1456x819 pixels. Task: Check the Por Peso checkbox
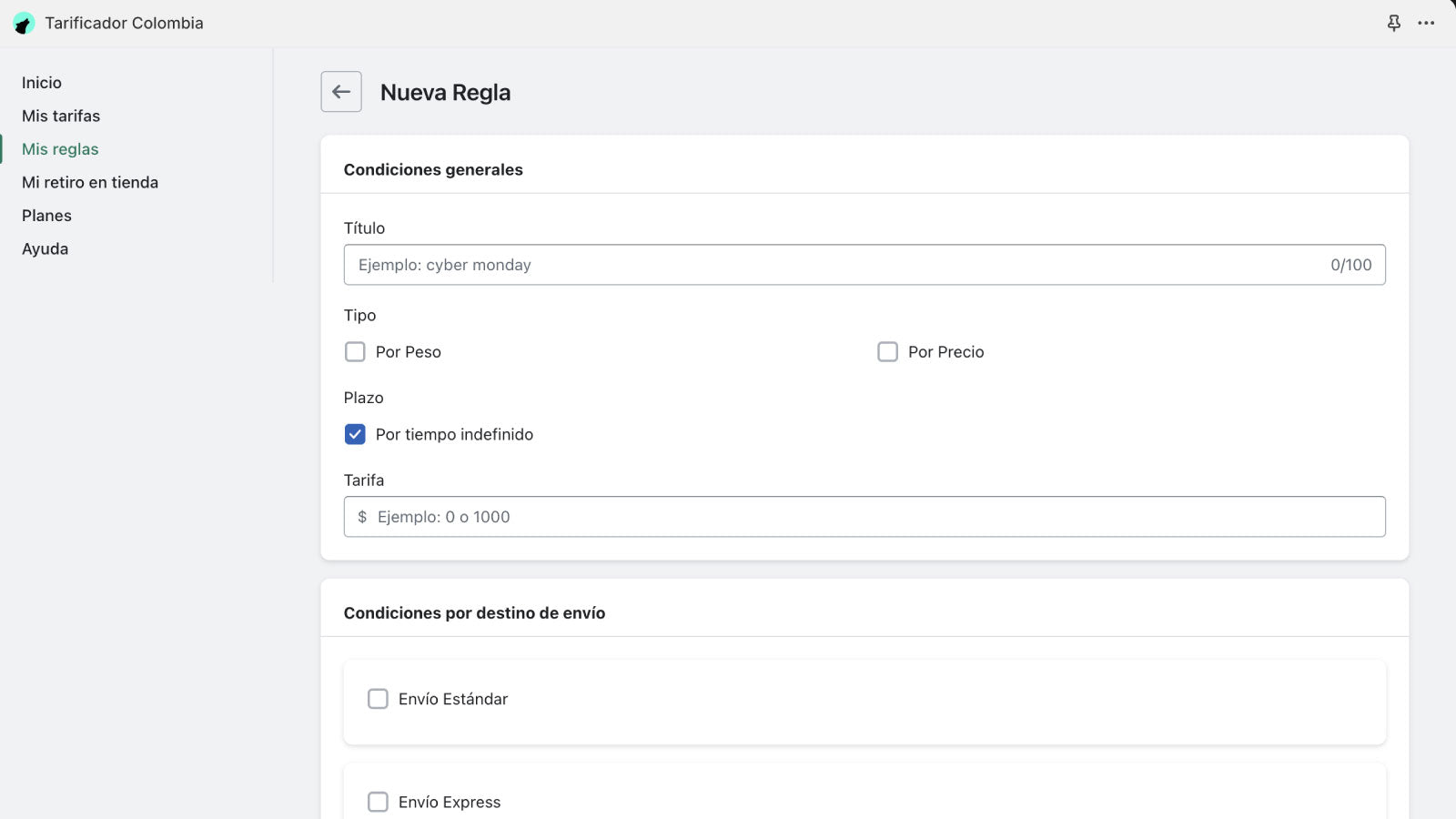pyautogui.click(x=355, y=352)
